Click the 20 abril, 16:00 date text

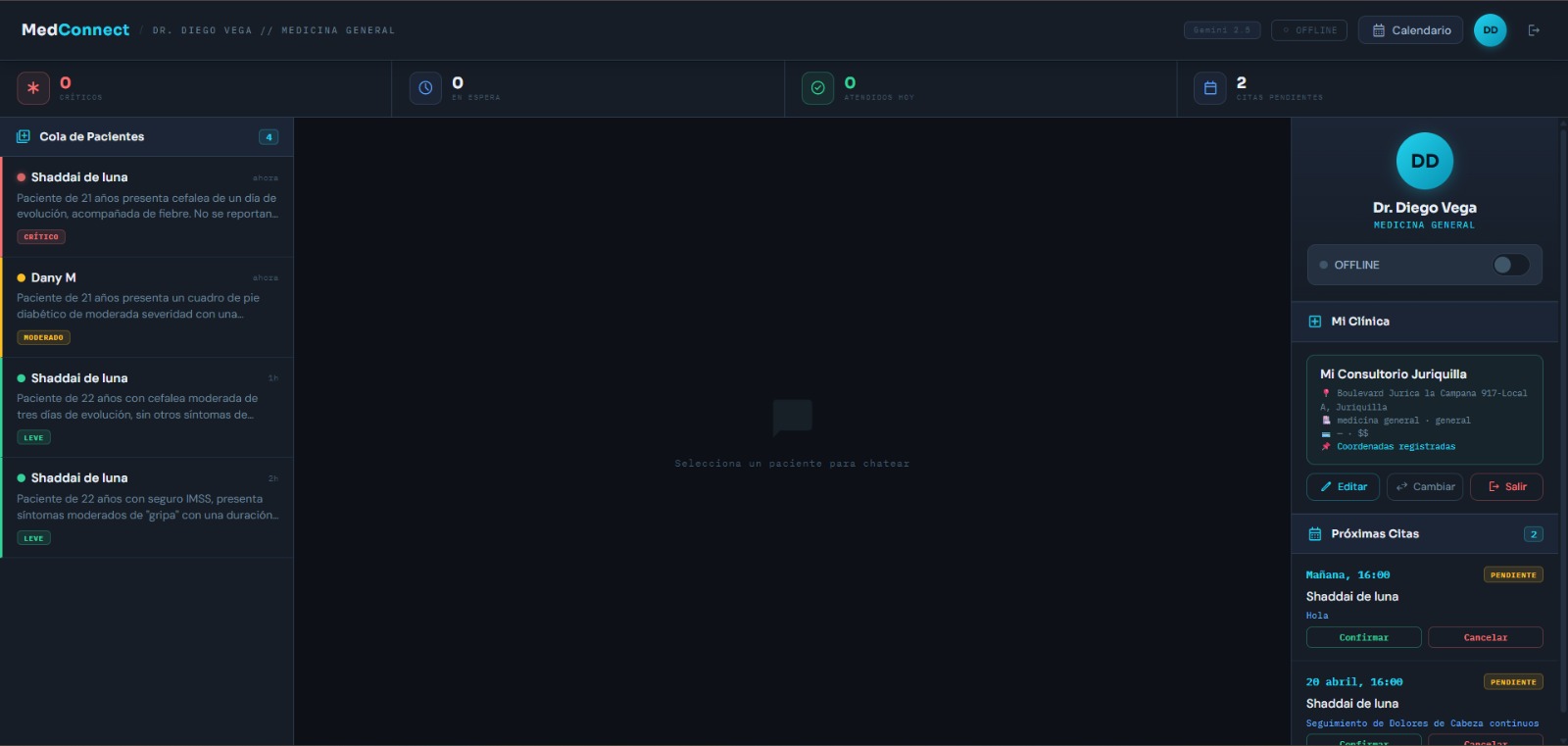coord(1353,682)
